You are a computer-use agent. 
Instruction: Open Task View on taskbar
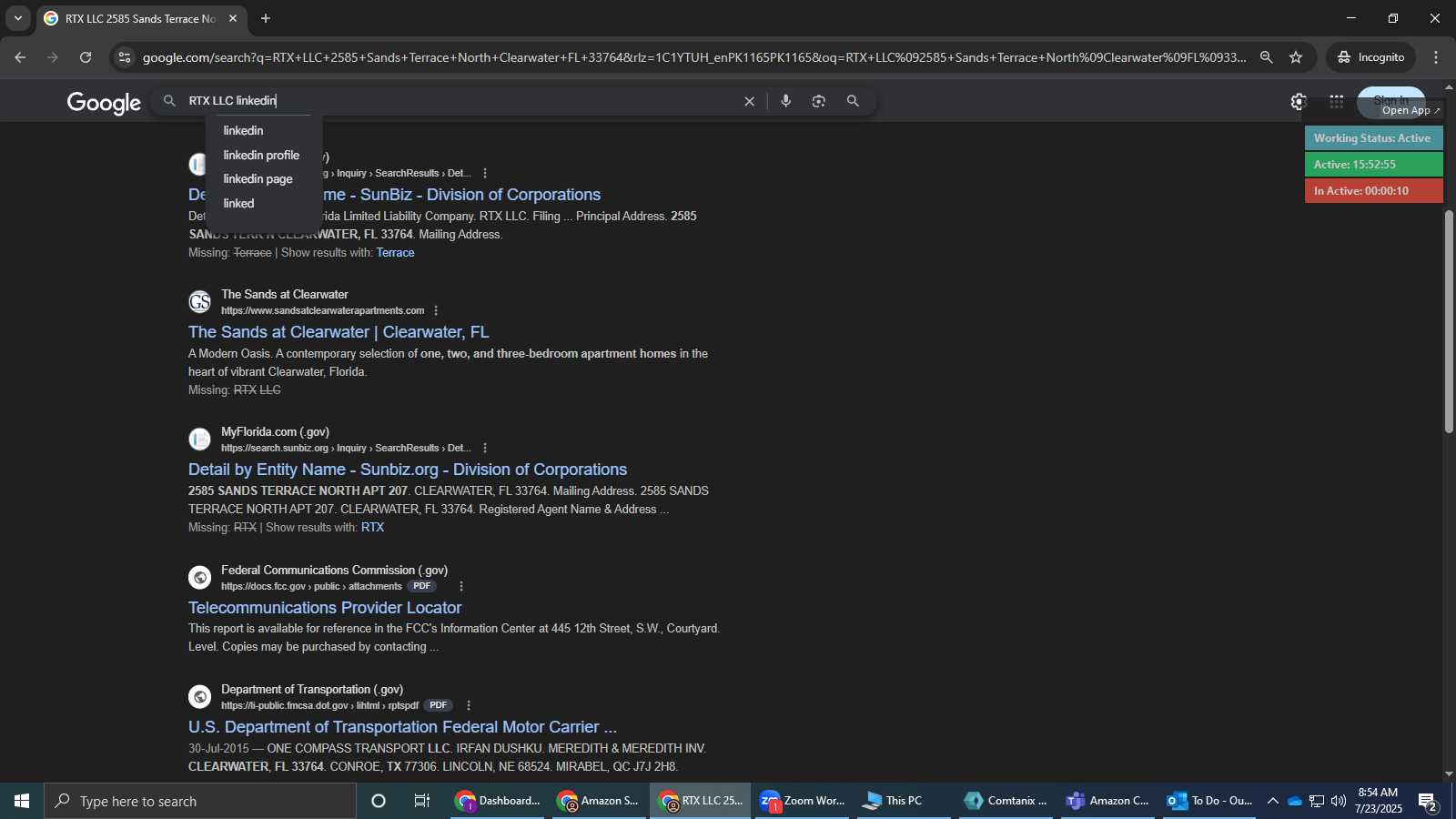point(422,801)
